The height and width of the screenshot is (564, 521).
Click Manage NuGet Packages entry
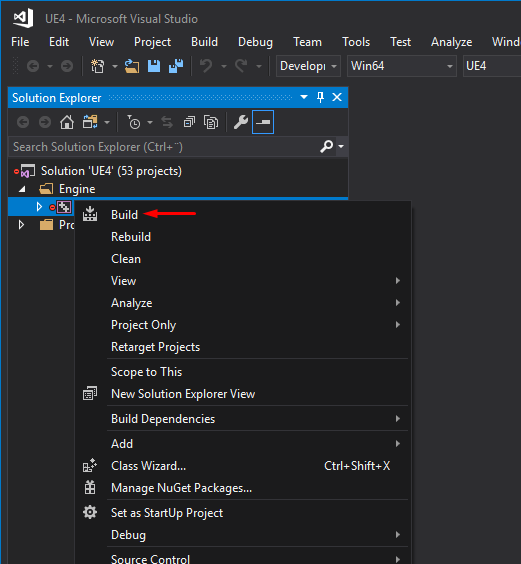click(x=181, y=488)
